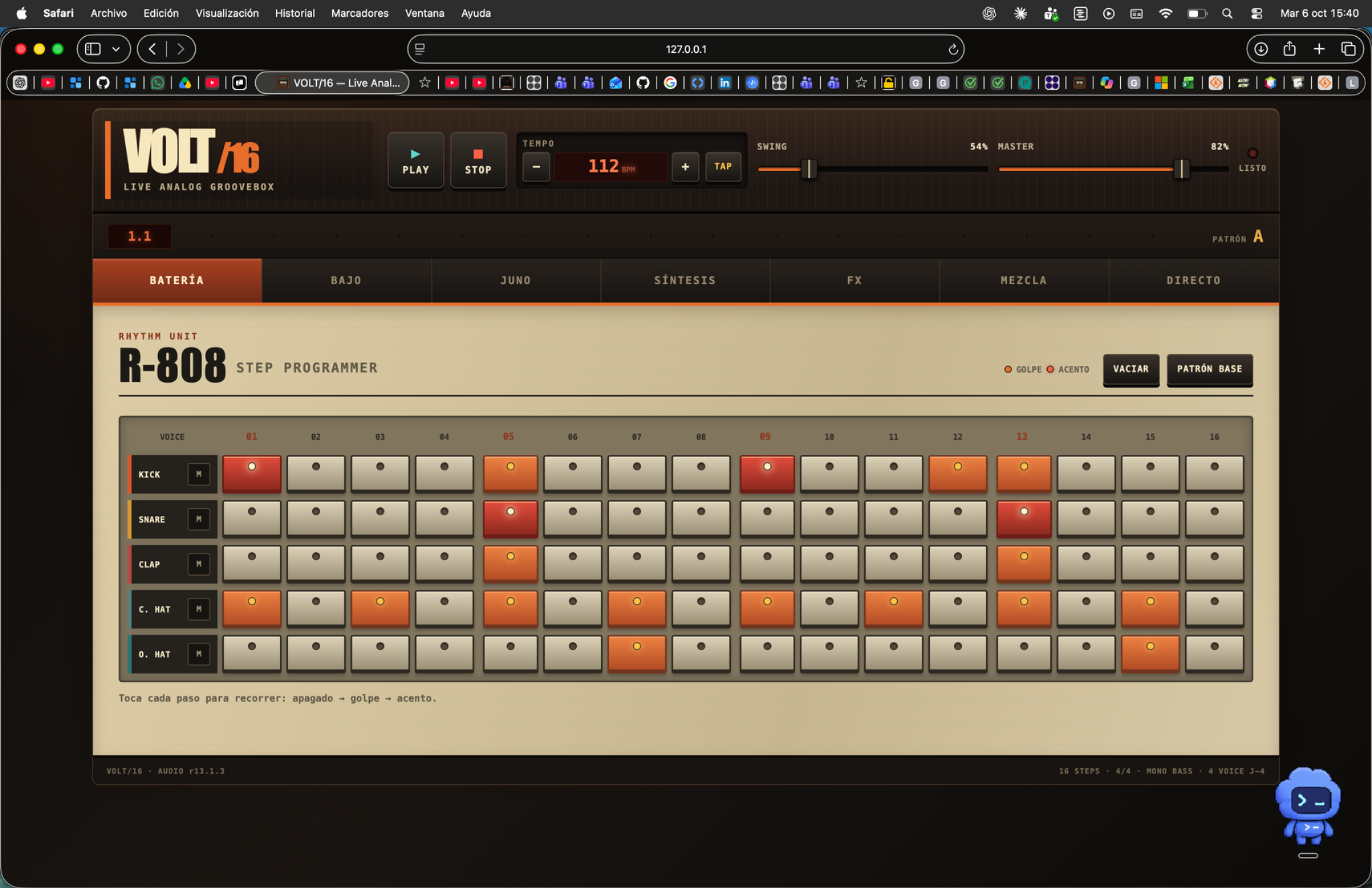Screen dimensions: 1372x888
Task: Open a new tab with plus icon
Action: 1319,49
